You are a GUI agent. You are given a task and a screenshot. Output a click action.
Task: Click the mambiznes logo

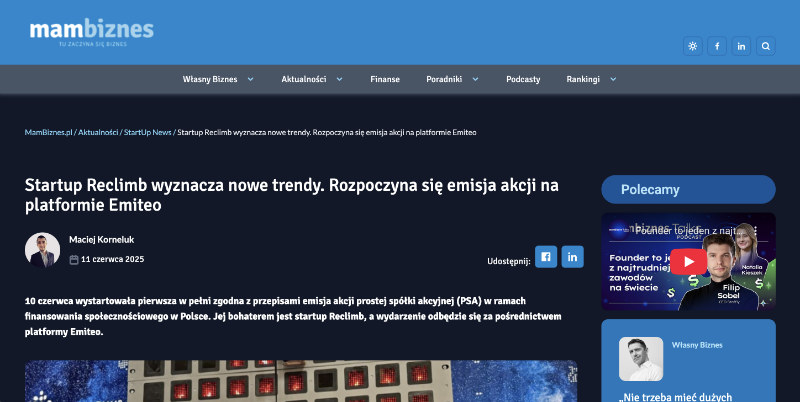point(91,32)
